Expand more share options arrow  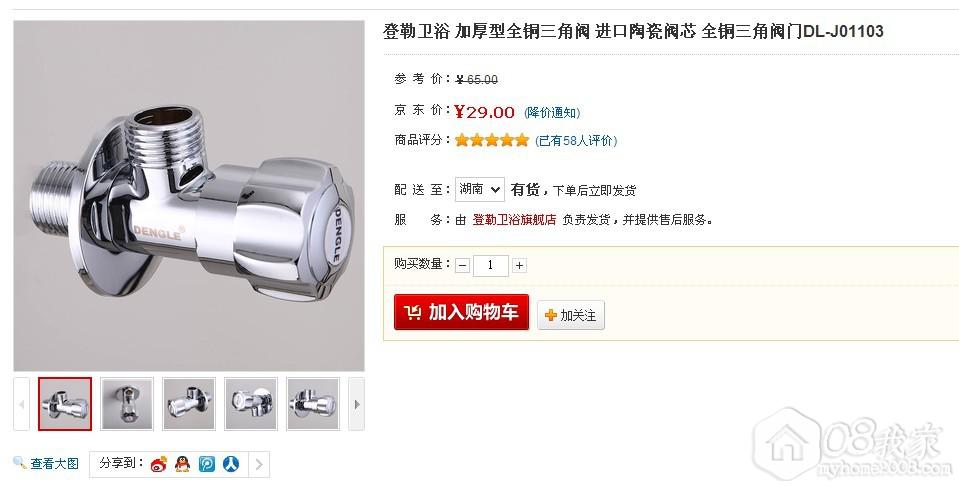pos(259,465)
